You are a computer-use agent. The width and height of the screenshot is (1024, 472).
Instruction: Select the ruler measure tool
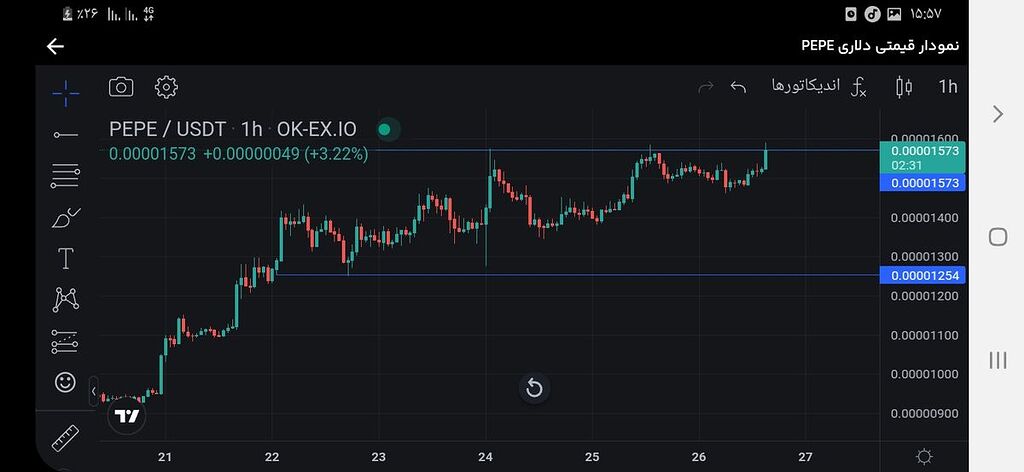(x=65, y=438)
